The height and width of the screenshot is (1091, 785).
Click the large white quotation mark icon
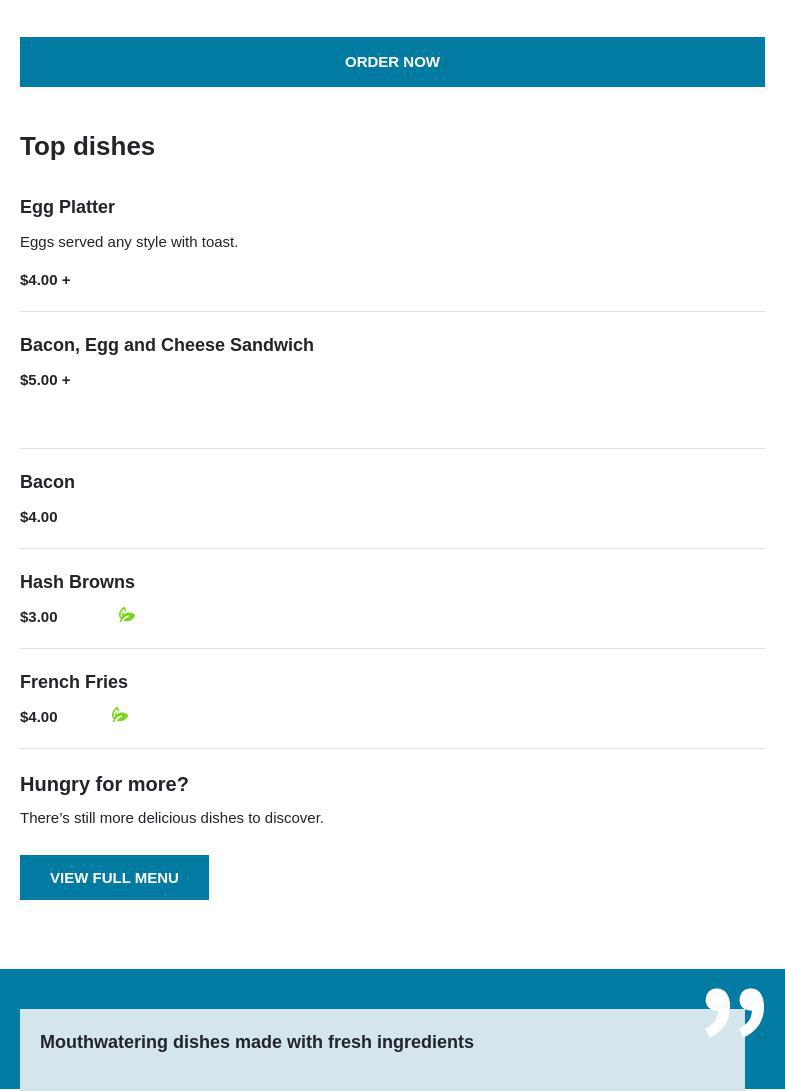[x=734, y=1012]
